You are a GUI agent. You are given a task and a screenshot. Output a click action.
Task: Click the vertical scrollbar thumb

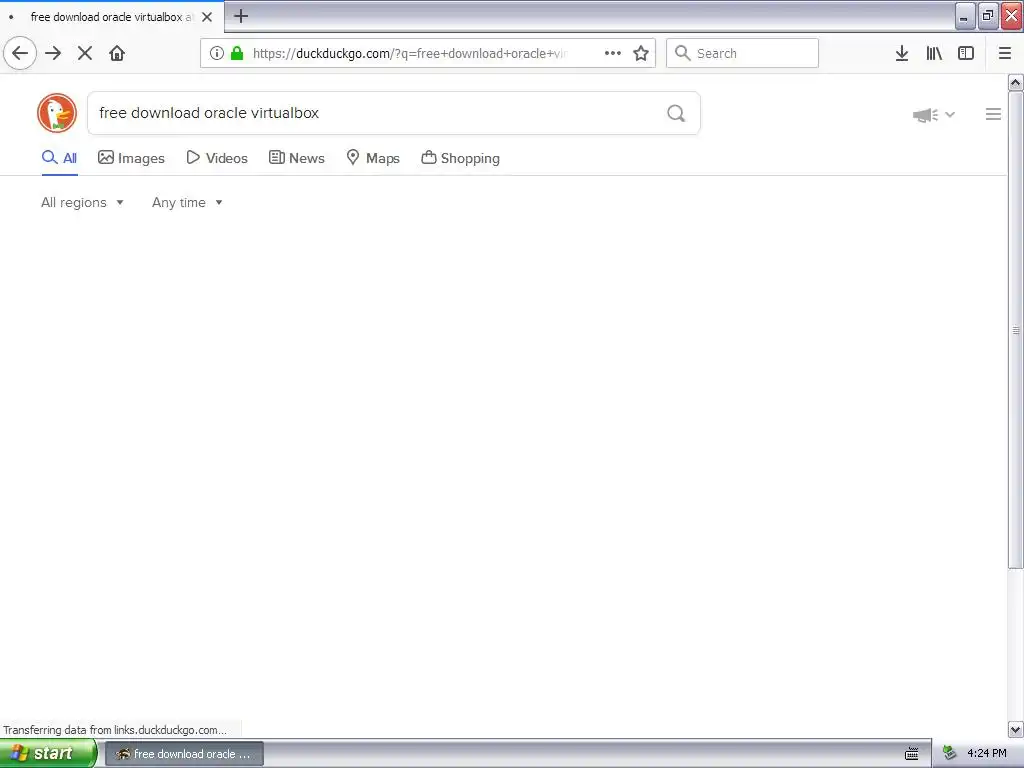[x=1016, y=330]
